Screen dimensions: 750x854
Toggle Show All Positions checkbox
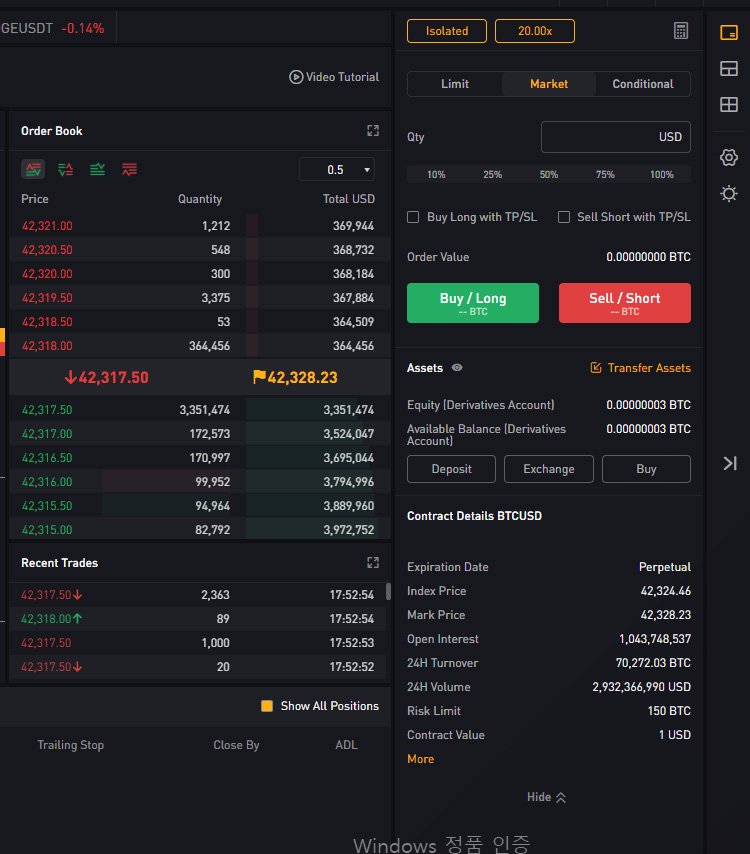pos(267,706)
